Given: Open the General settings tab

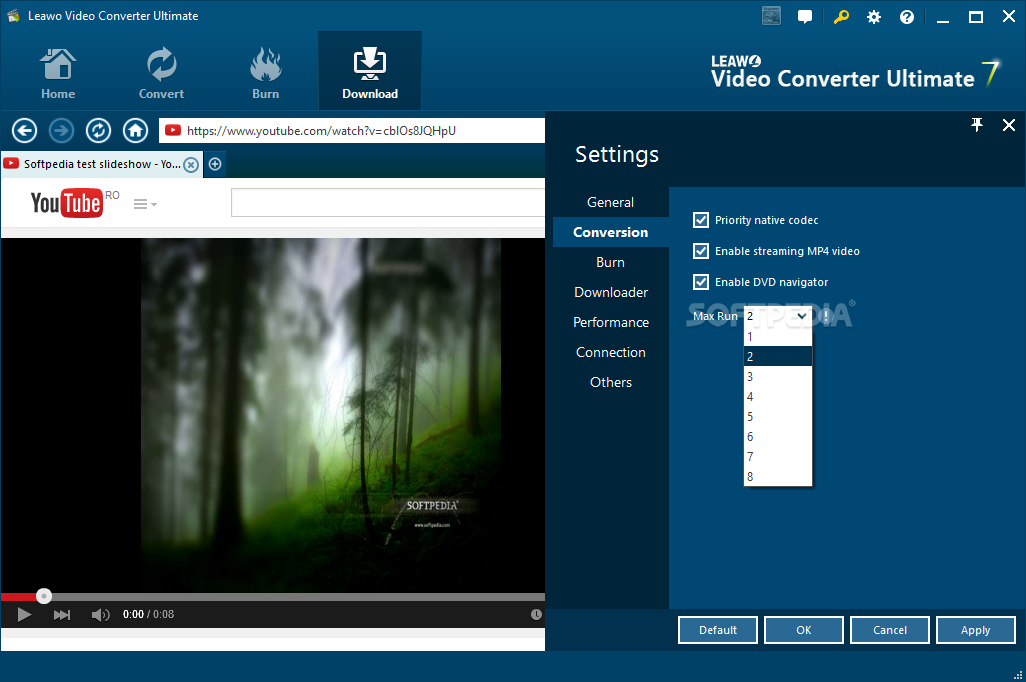Looking at the screenshot, I should [610, 202].
